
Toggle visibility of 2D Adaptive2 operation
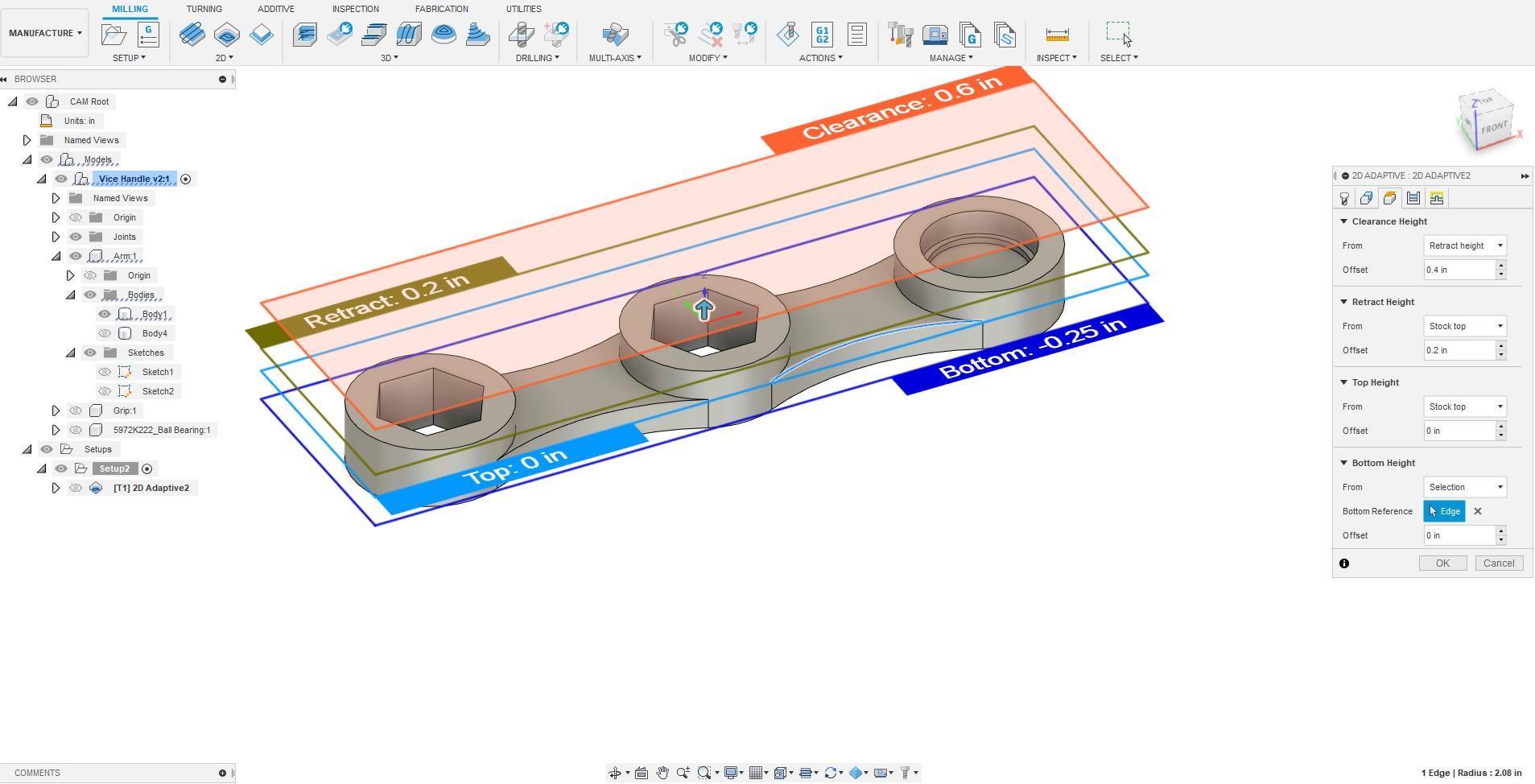76,488
